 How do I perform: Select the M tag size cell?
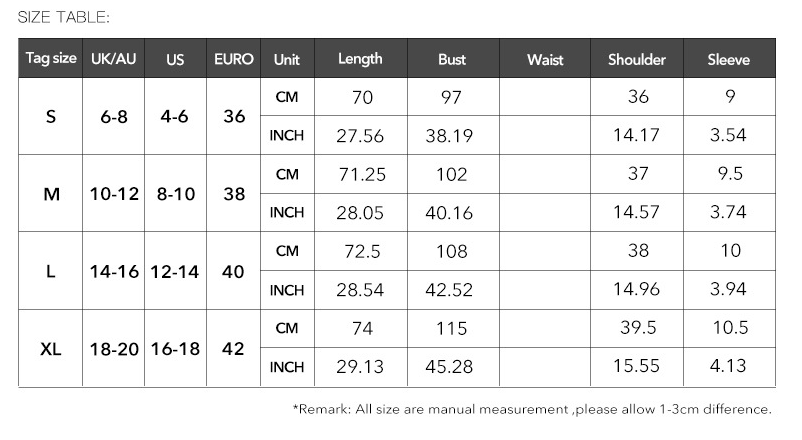(51, 193)
